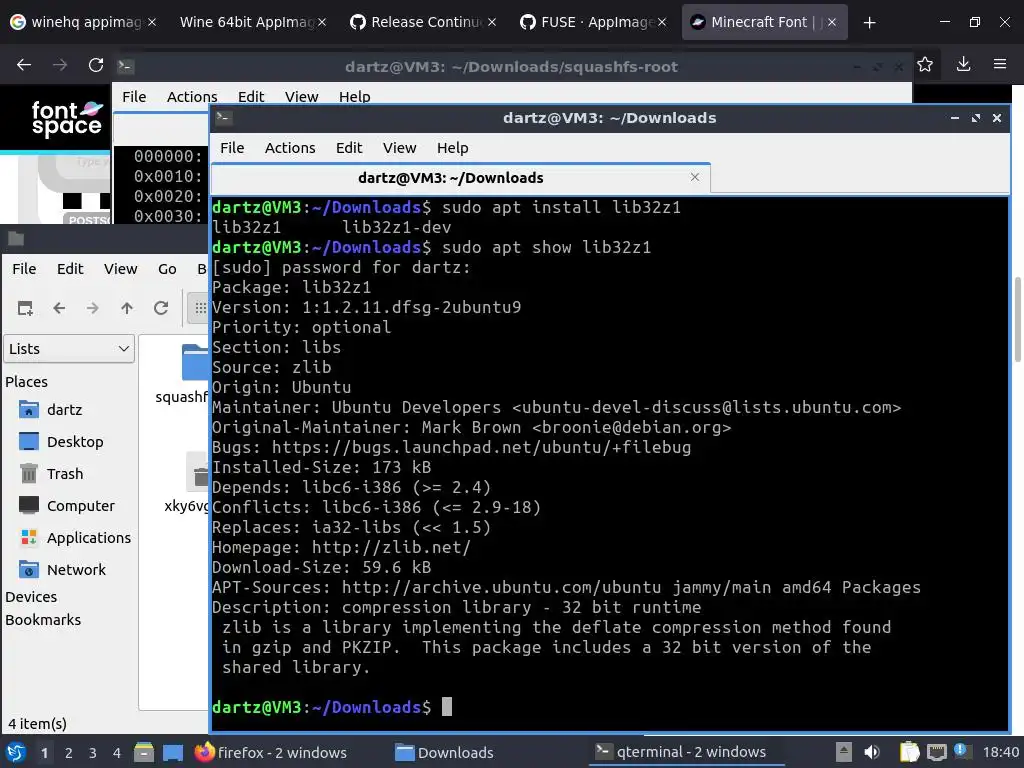Click the 18:40 clock in the taskbar
1024x768 pixels.
click(x=1000, y=752)
